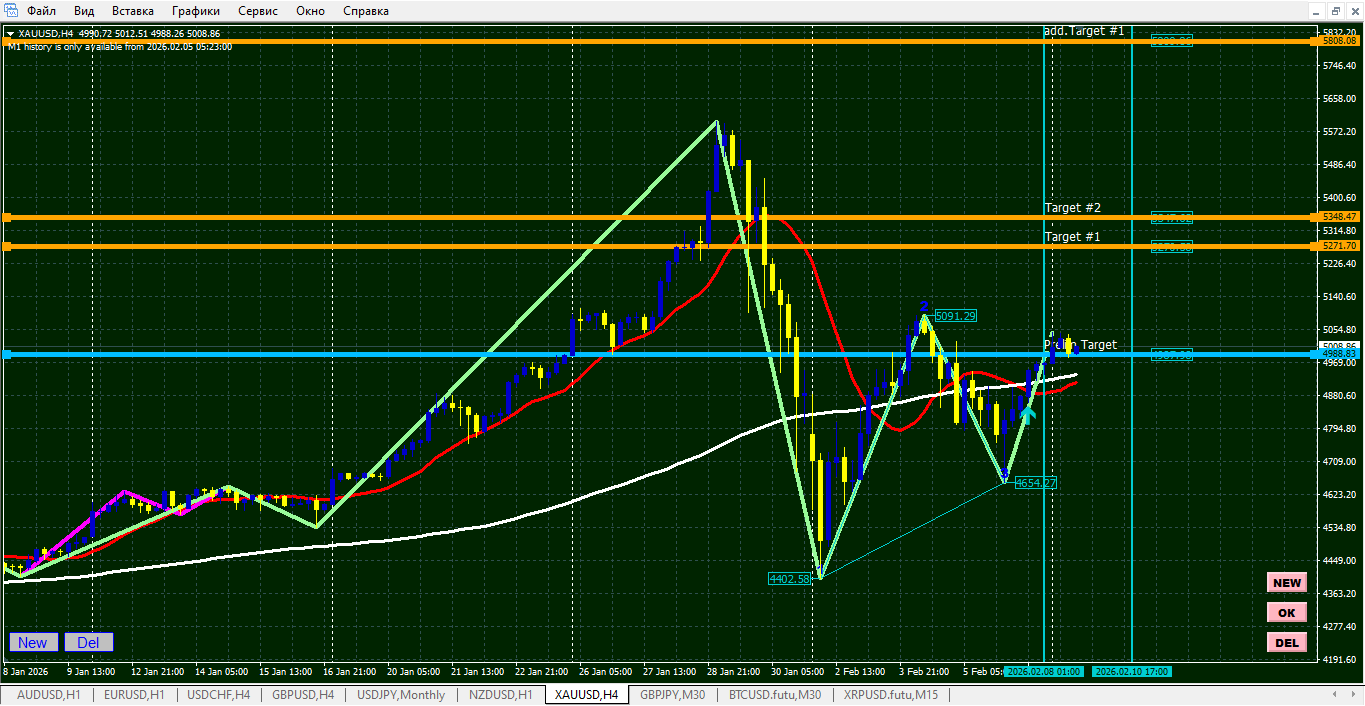This screenshot has height=706, width=1365.
Task: Click the M1 history availability notice
Action: (x=120, y=46)
